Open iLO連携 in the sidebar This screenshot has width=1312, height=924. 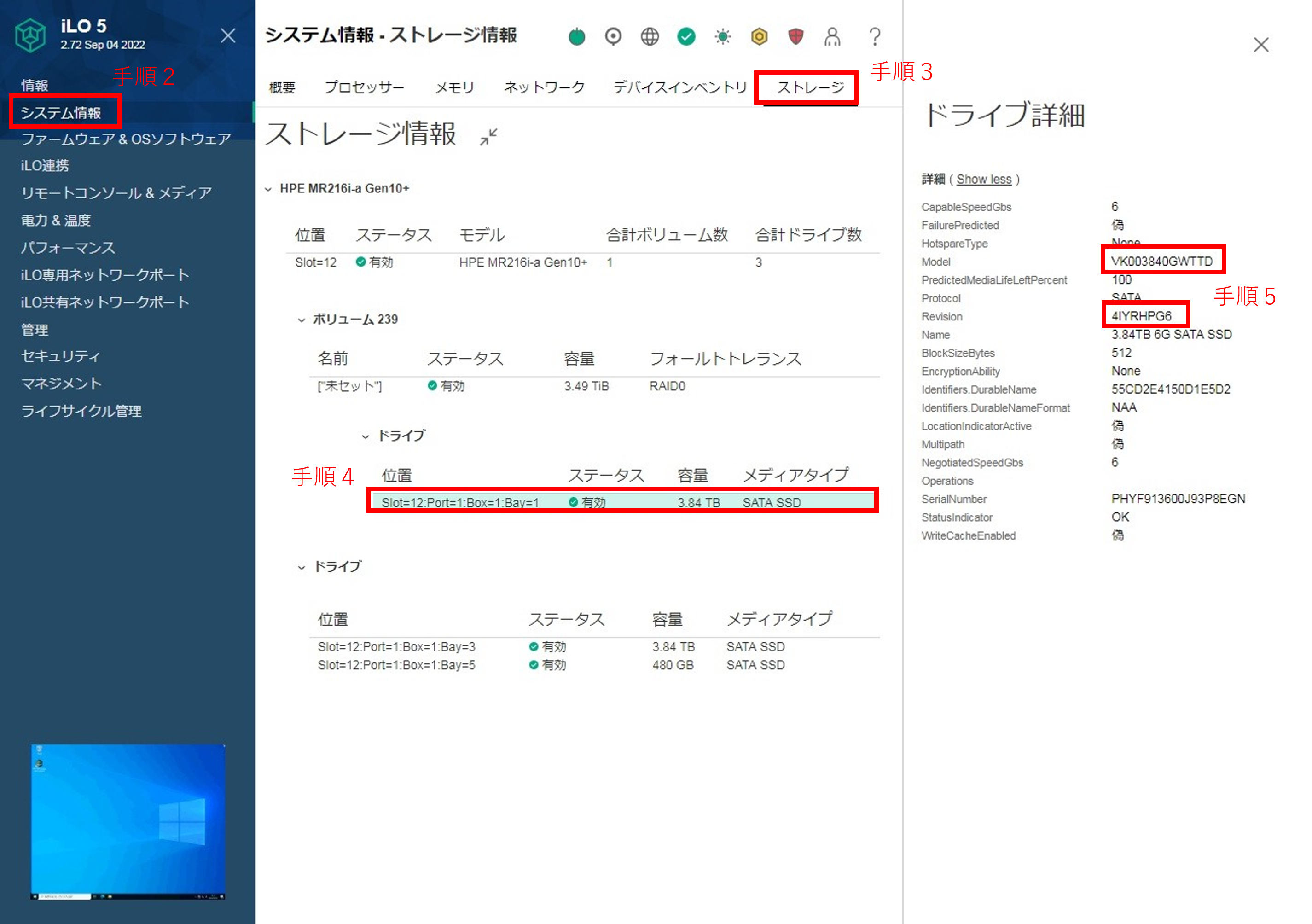[45, 166]
